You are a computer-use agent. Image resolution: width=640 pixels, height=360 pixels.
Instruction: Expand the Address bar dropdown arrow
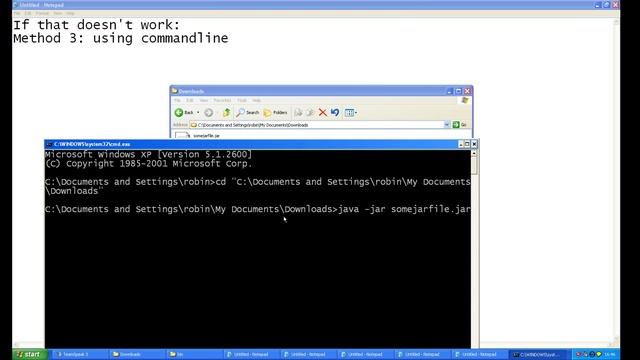pos(447,125)
